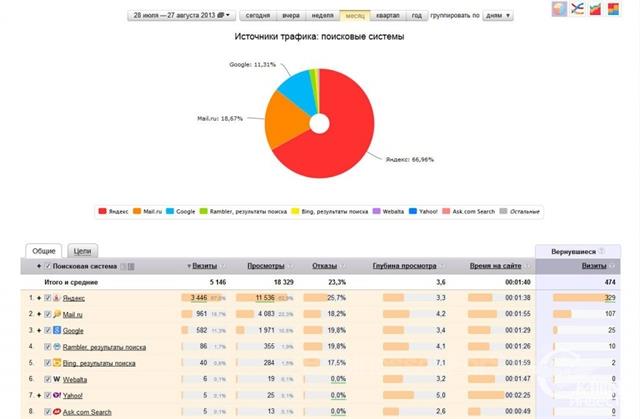This screenshot has width=640, height=419.
Task: Select the 'месяц' period tab
Action: (x=355, y=16)
